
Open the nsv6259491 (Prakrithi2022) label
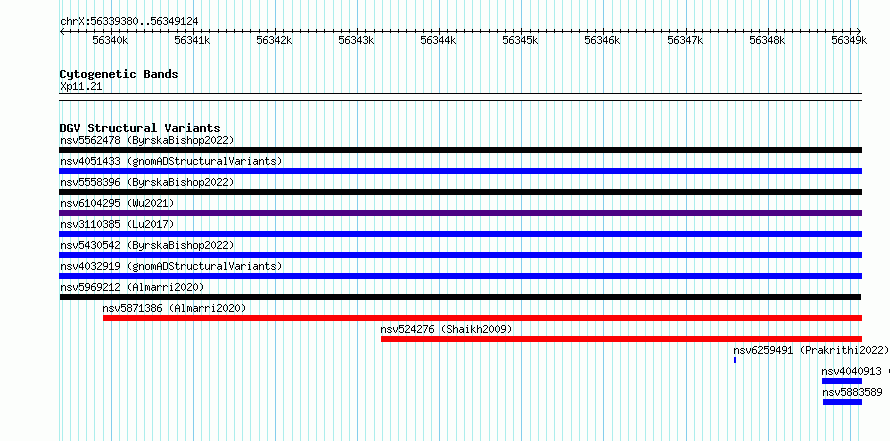pyautogui.click(x=811, y=350)
